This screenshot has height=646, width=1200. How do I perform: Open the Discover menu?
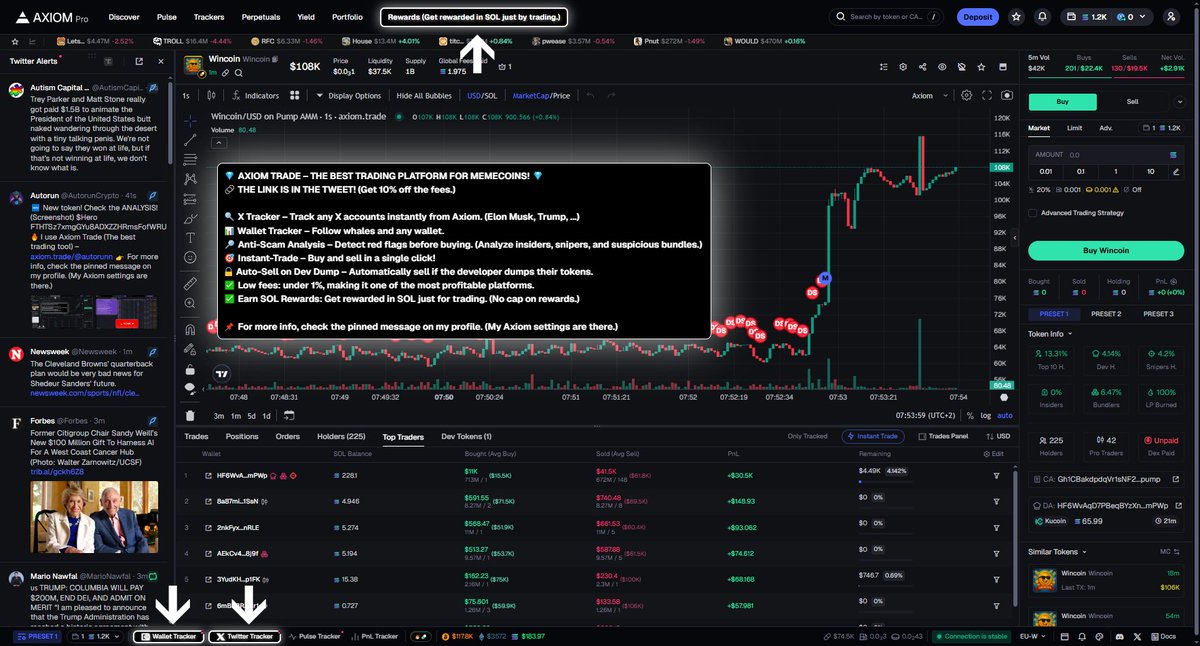[x=124, y=17]
